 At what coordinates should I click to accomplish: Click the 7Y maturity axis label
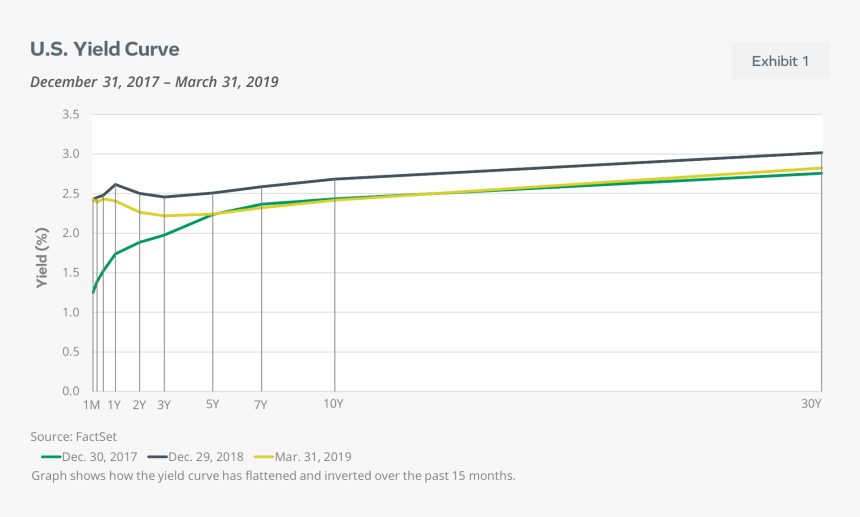[x=261, y=404]
